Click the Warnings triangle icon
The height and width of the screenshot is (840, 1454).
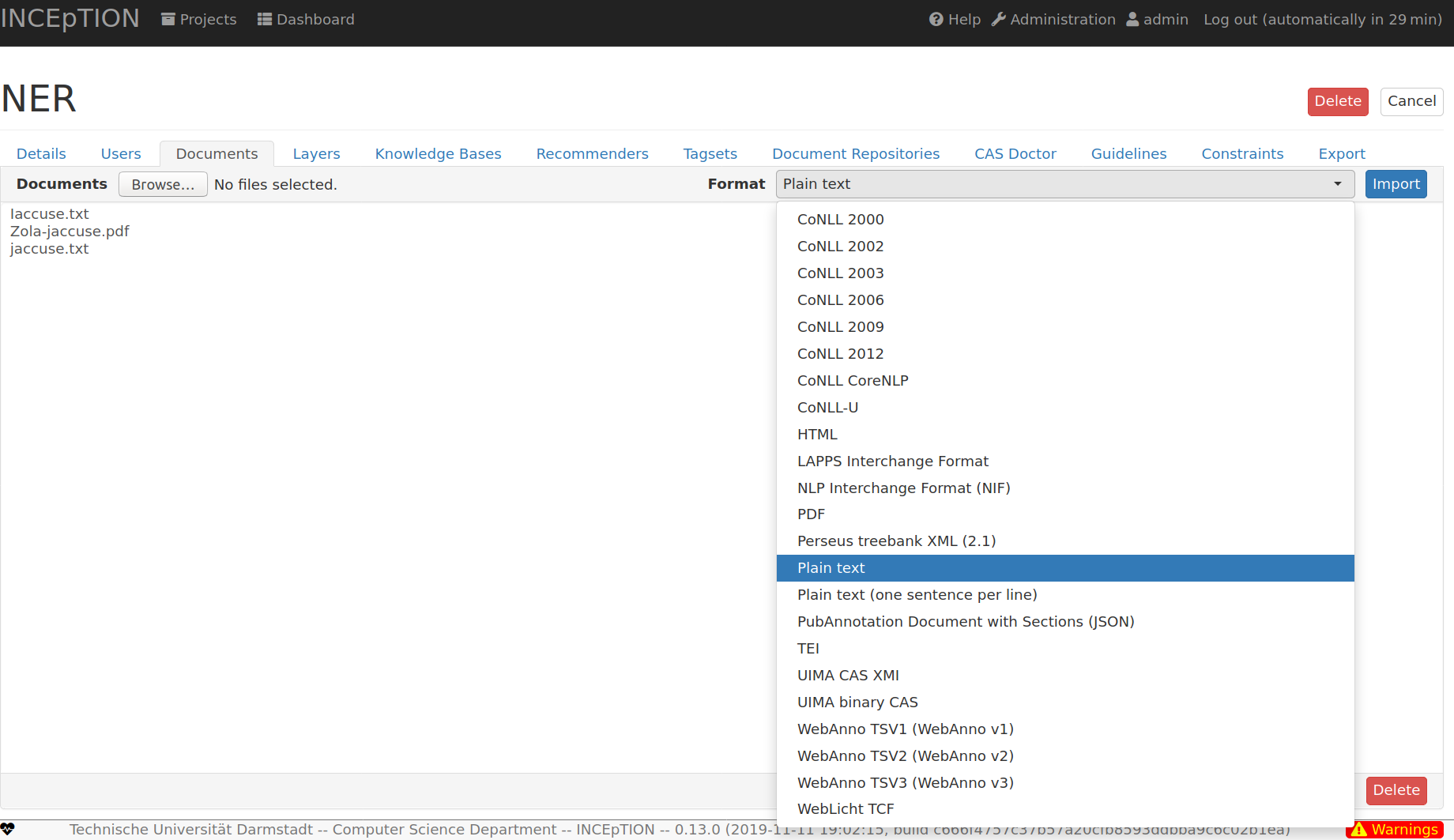coord(1359,830)
